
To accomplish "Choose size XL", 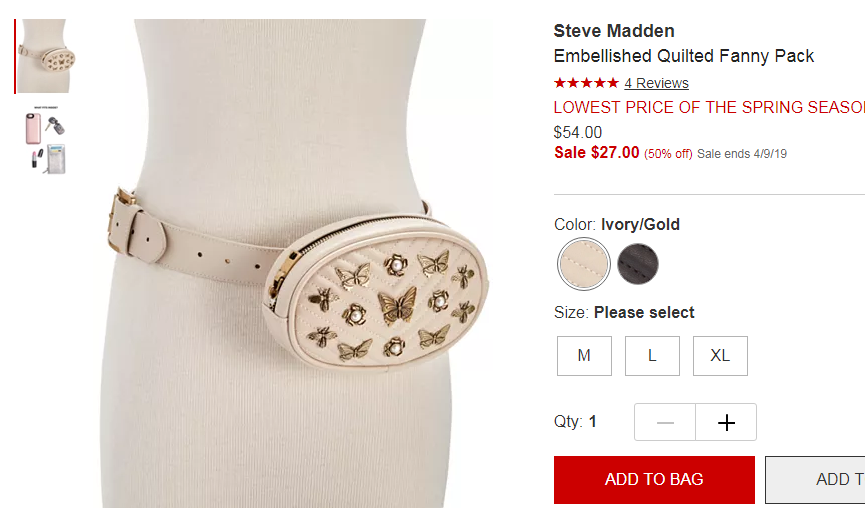I will coord(720,356).
